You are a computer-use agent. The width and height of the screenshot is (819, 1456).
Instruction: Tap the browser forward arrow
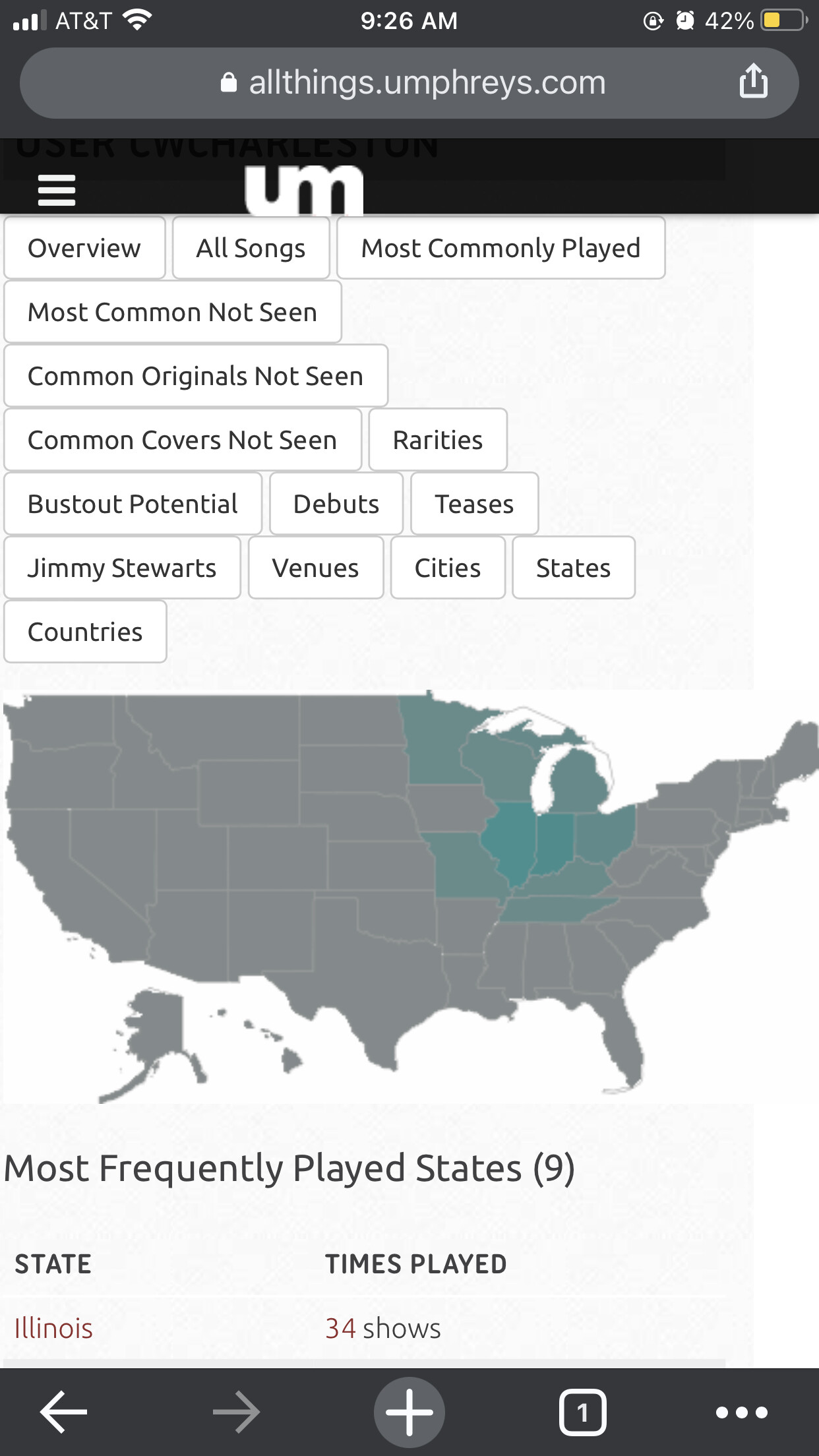point(236,1412)
